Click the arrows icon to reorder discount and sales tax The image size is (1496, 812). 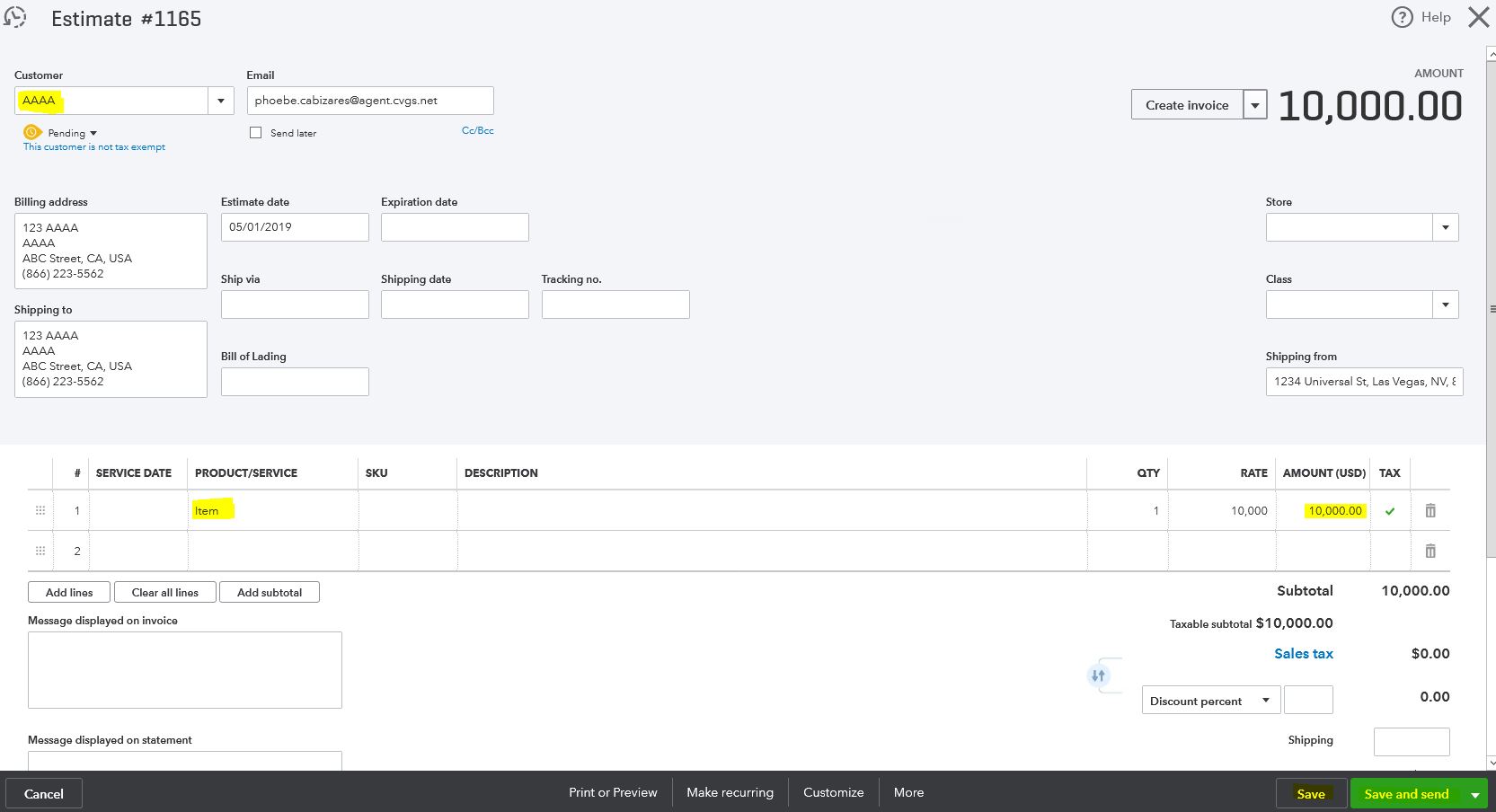[1099, 675]
